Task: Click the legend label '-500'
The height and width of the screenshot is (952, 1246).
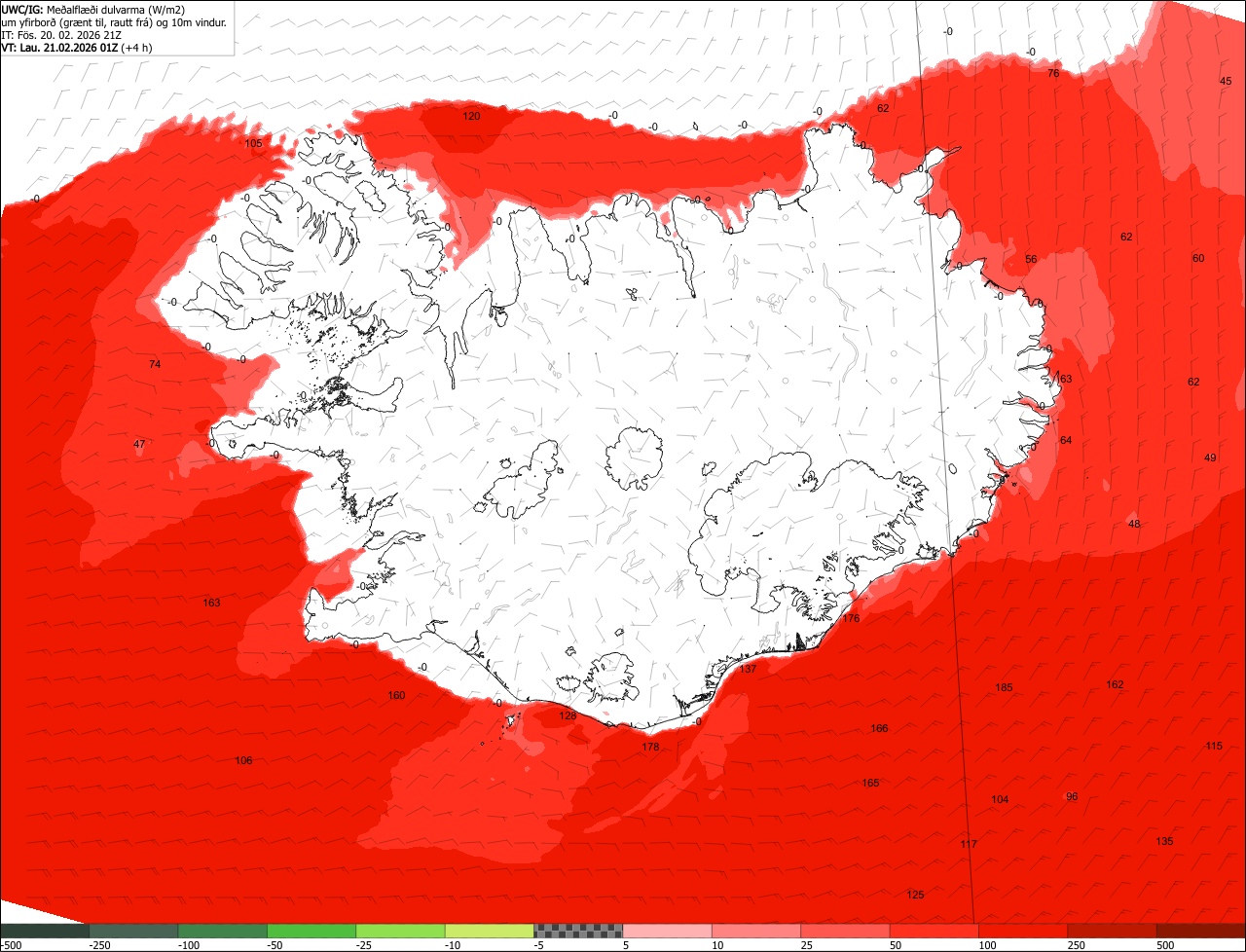Action: tap(11, 945)
